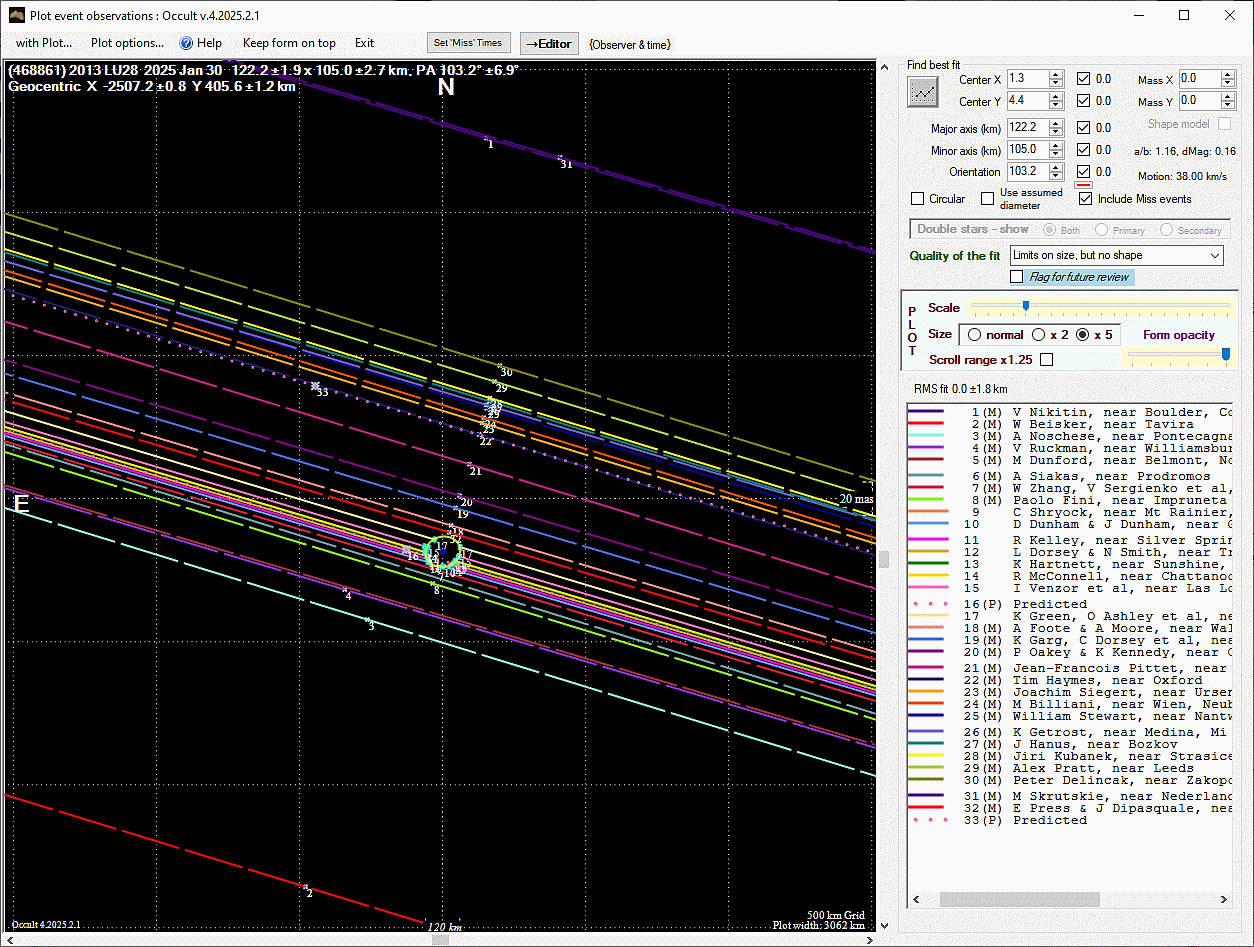Enable 'Use assumed diameter' checkbox

tap(988, 199)
